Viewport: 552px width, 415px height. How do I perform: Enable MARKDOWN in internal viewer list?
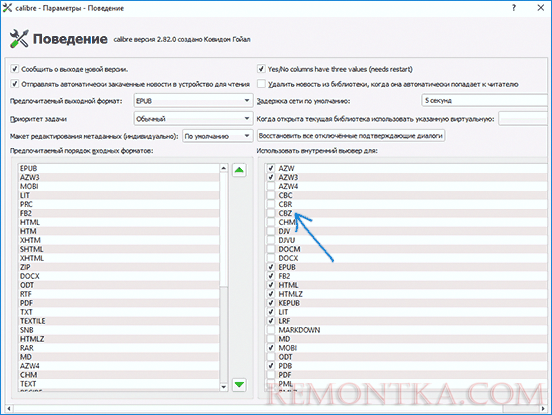click(271, 330)
